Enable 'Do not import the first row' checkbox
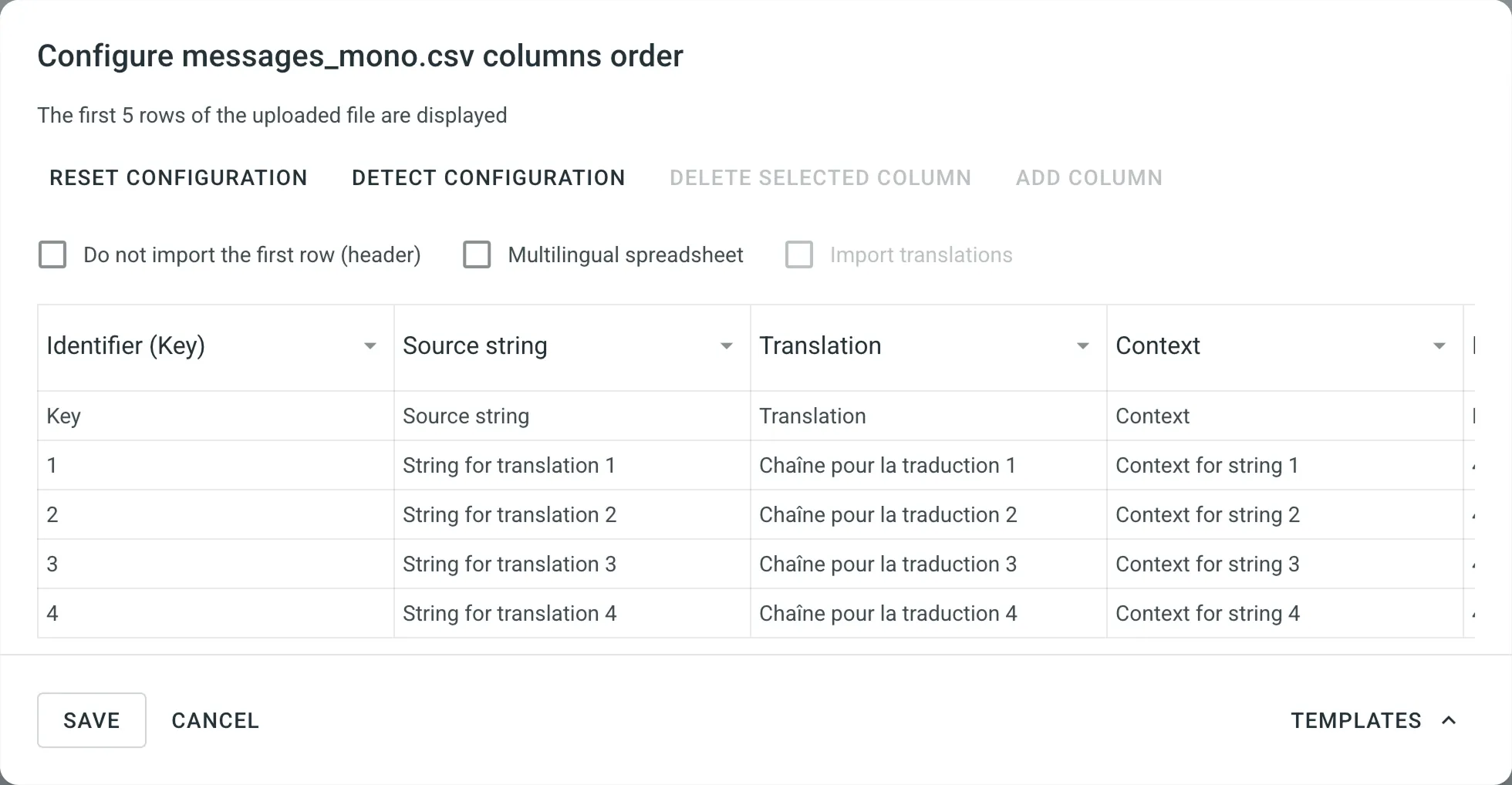Screen dimensions: 1512x785 click(52, 254)
